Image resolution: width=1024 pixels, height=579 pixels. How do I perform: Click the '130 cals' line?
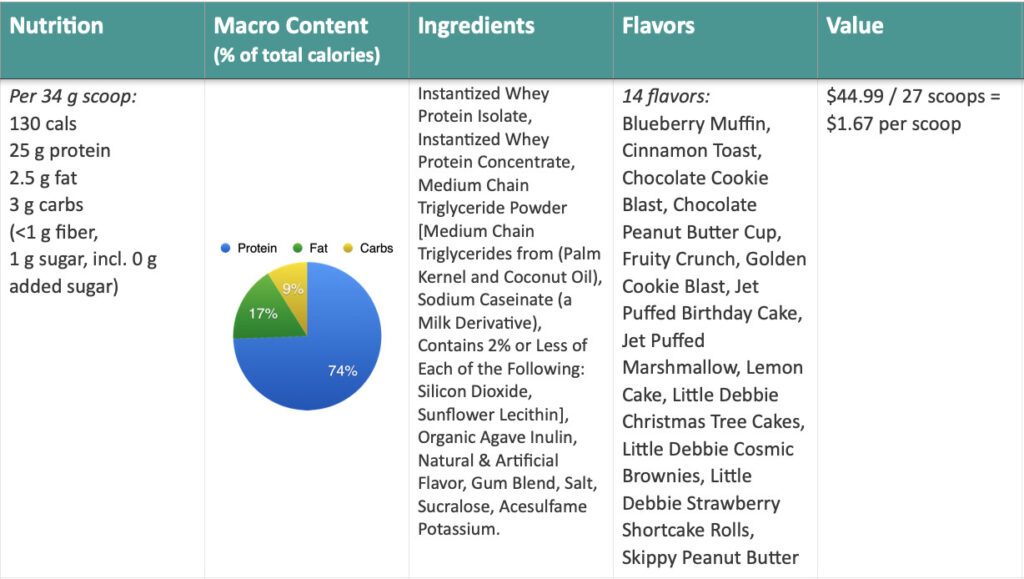click(43, 123)
